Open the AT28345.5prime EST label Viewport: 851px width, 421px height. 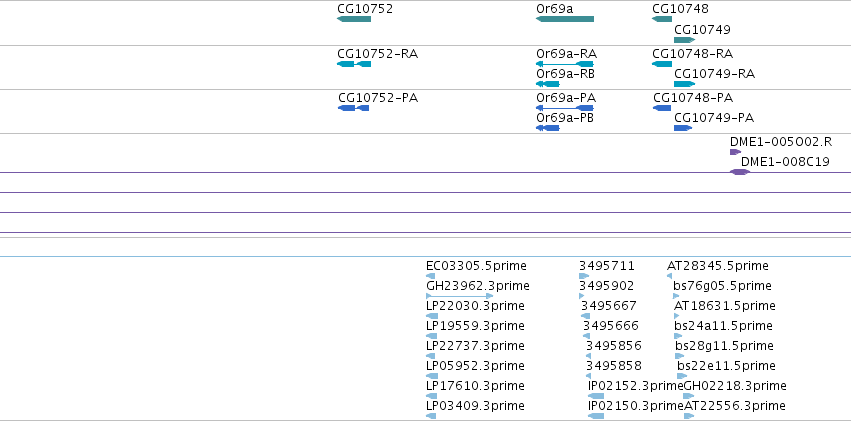(718, 266)
